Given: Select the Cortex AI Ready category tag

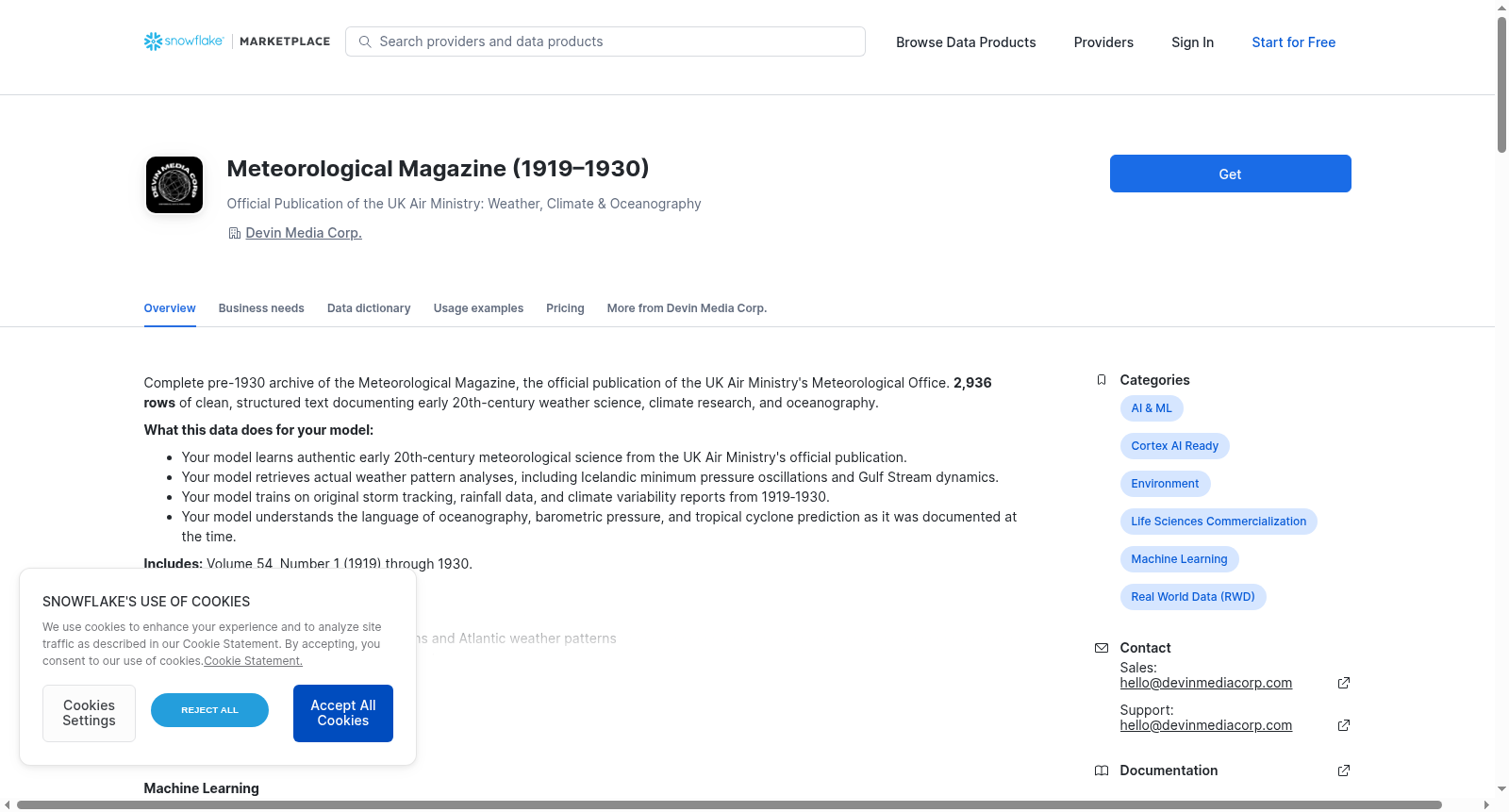Looking at the screenshot, I should (x=1175, y=446).
